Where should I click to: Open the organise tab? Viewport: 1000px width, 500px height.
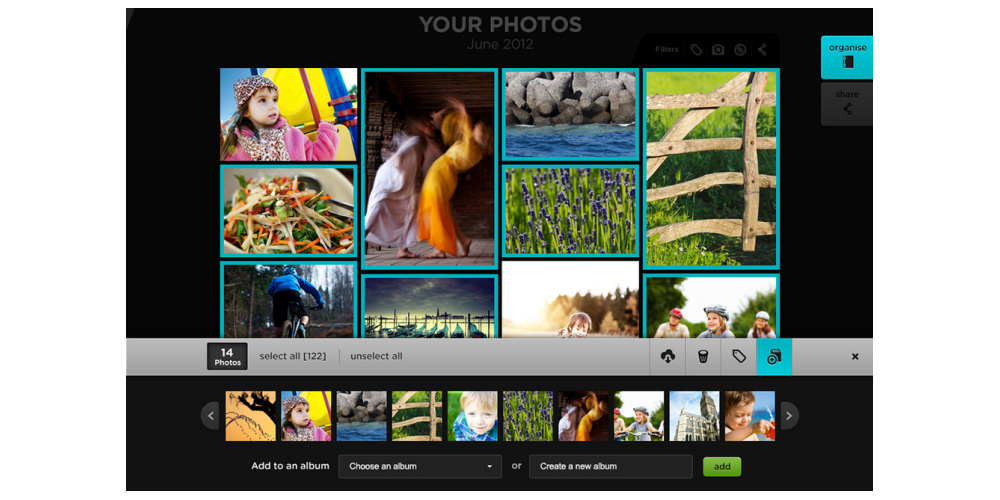coord(847,57)
